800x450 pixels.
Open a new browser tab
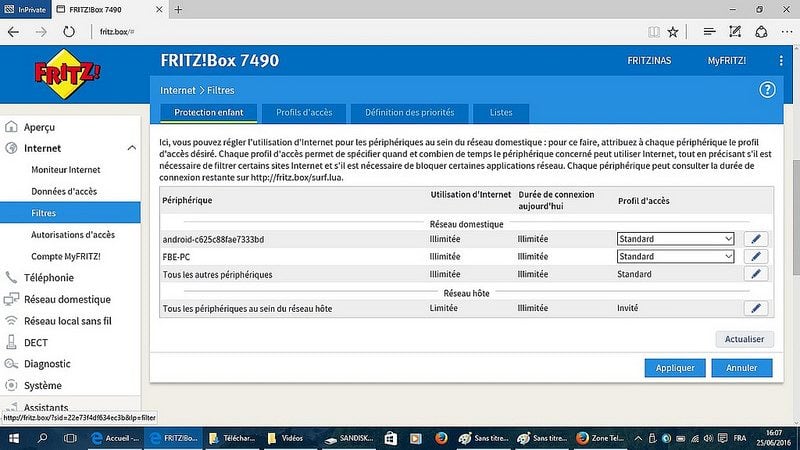[x=178, y=9]
